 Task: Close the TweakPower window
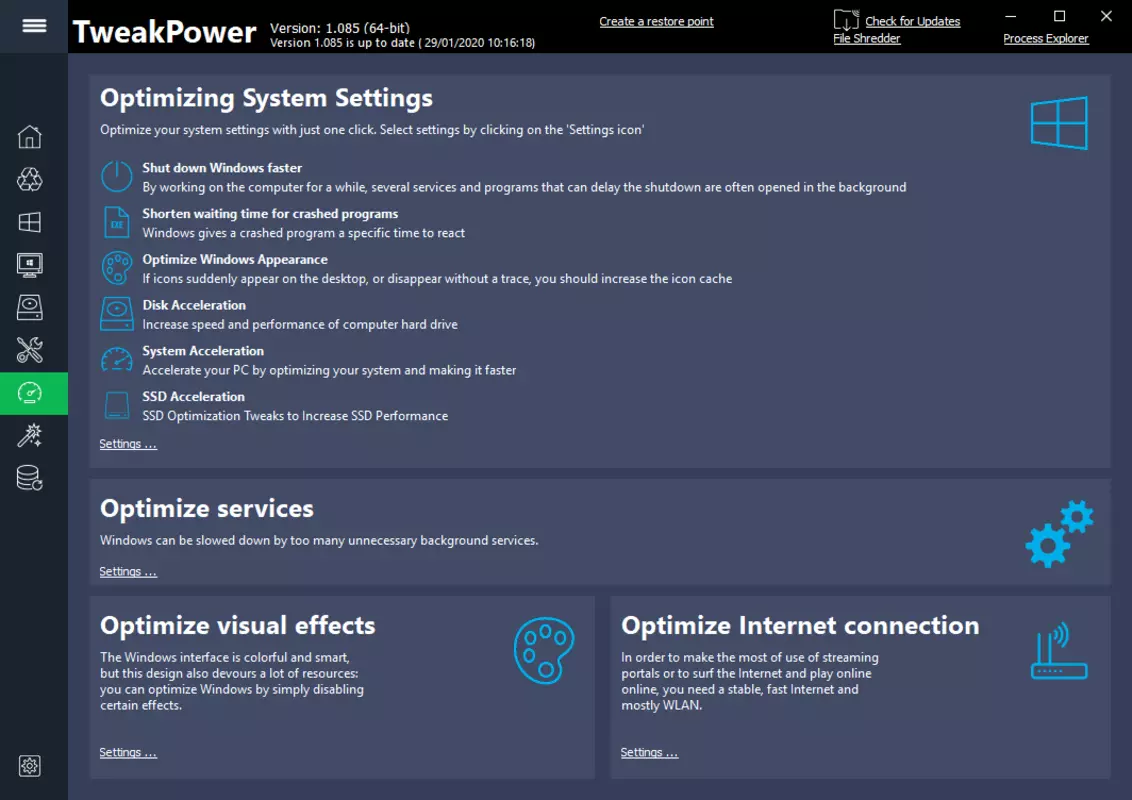pos(1106,16)
